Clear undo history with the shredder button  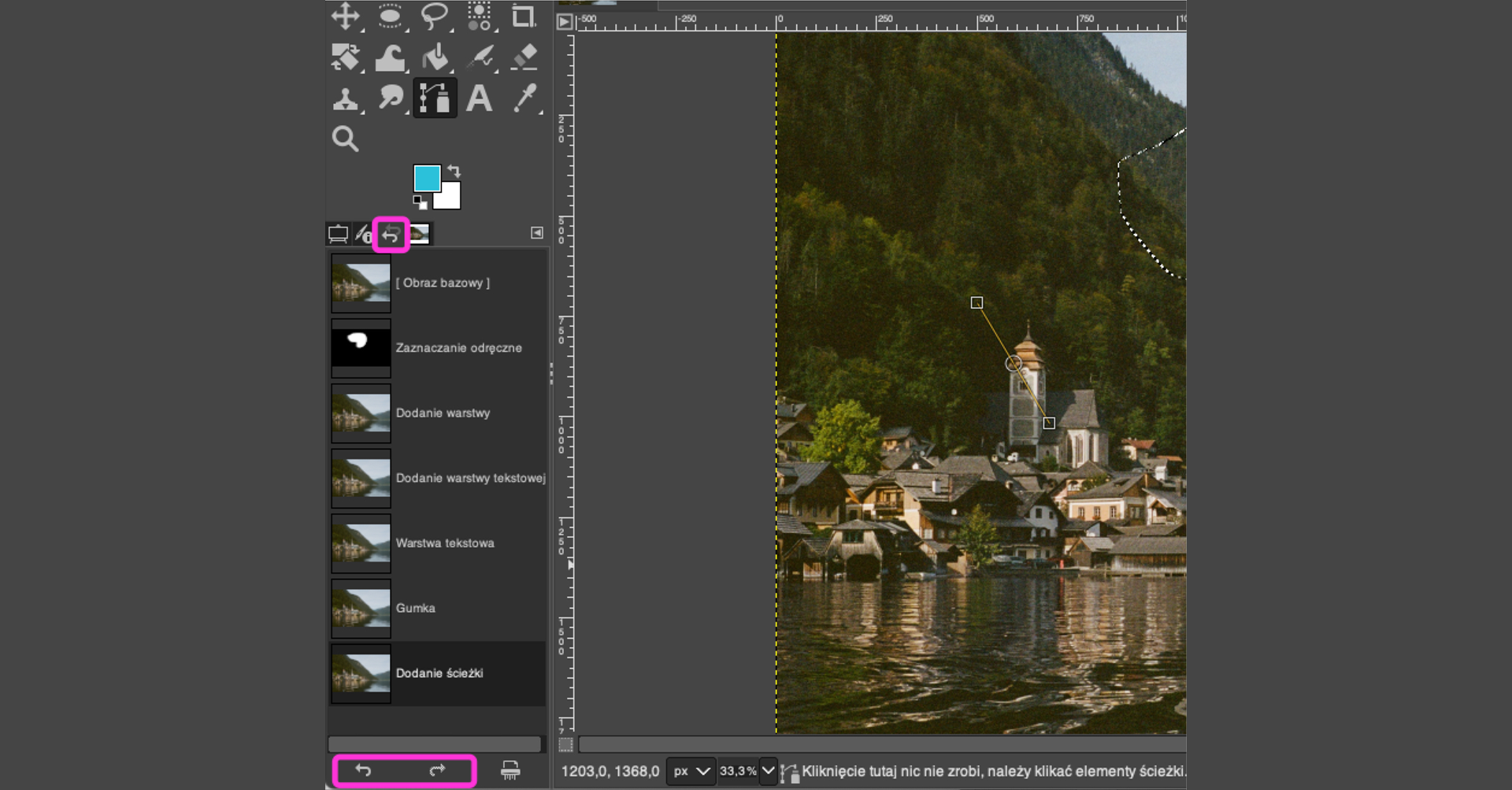(510, 770)
